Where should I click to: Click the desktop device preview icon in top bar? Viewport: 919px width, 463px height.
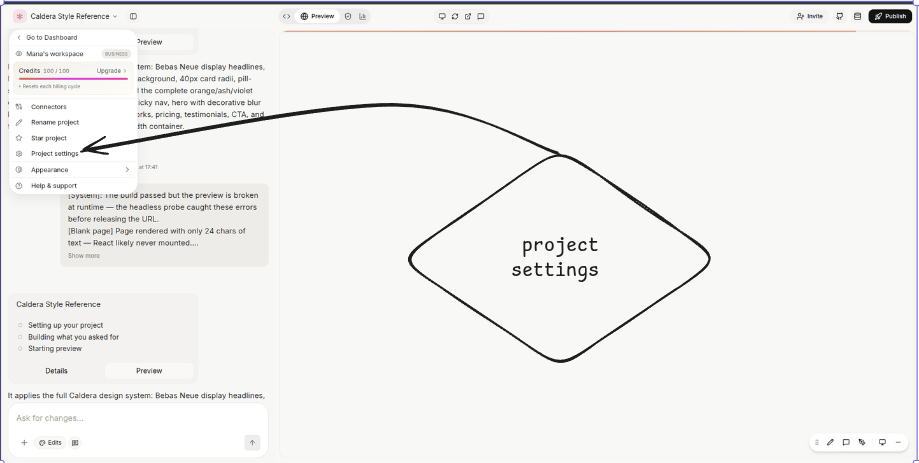[443, 16]
